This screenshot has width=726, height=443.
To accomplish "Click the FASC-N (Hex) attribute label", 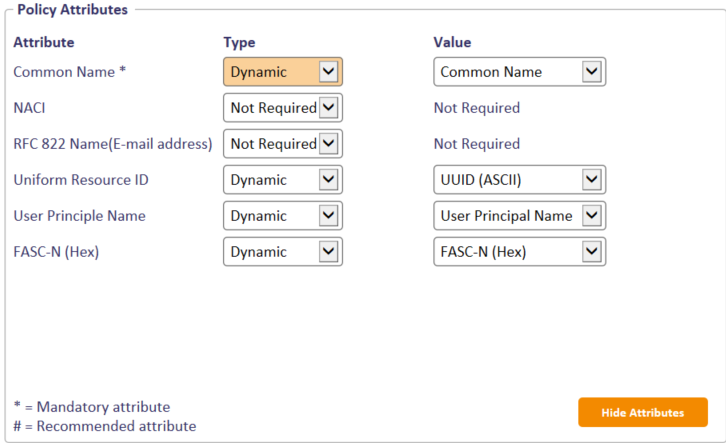I will [56, 252].
